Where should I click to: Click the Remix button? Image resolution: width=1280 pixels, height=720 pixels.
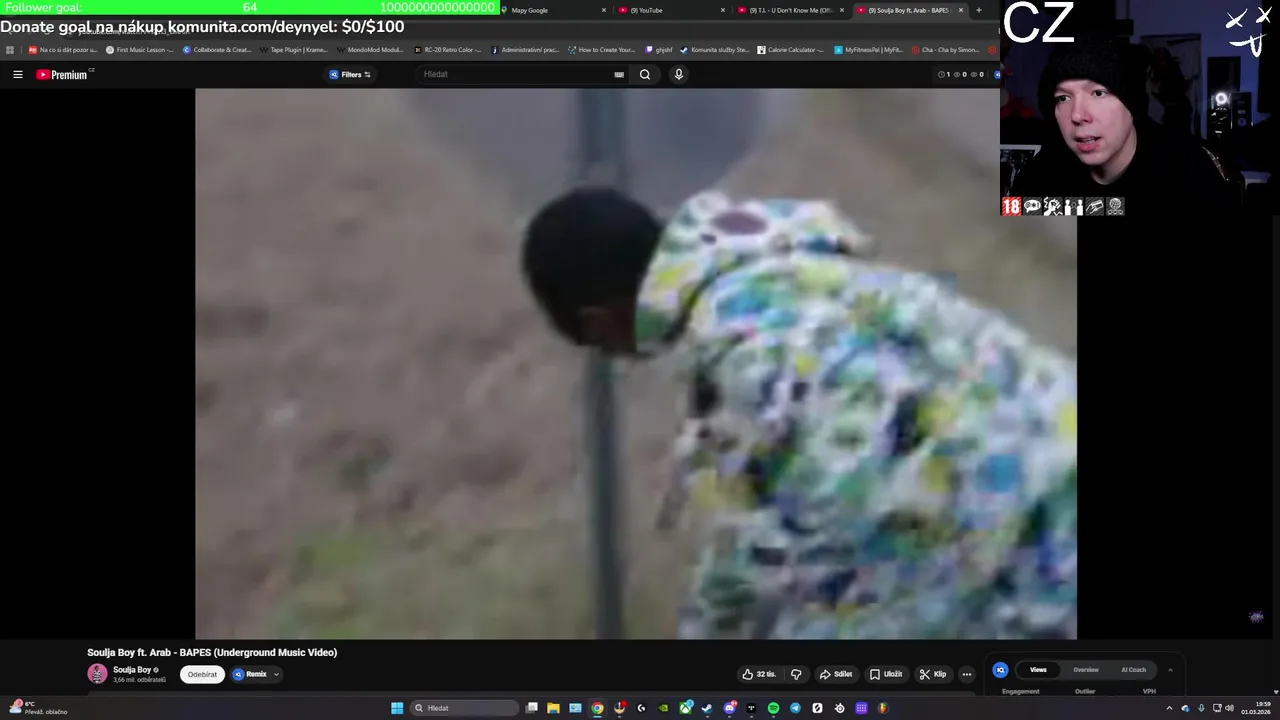(251, 674)
